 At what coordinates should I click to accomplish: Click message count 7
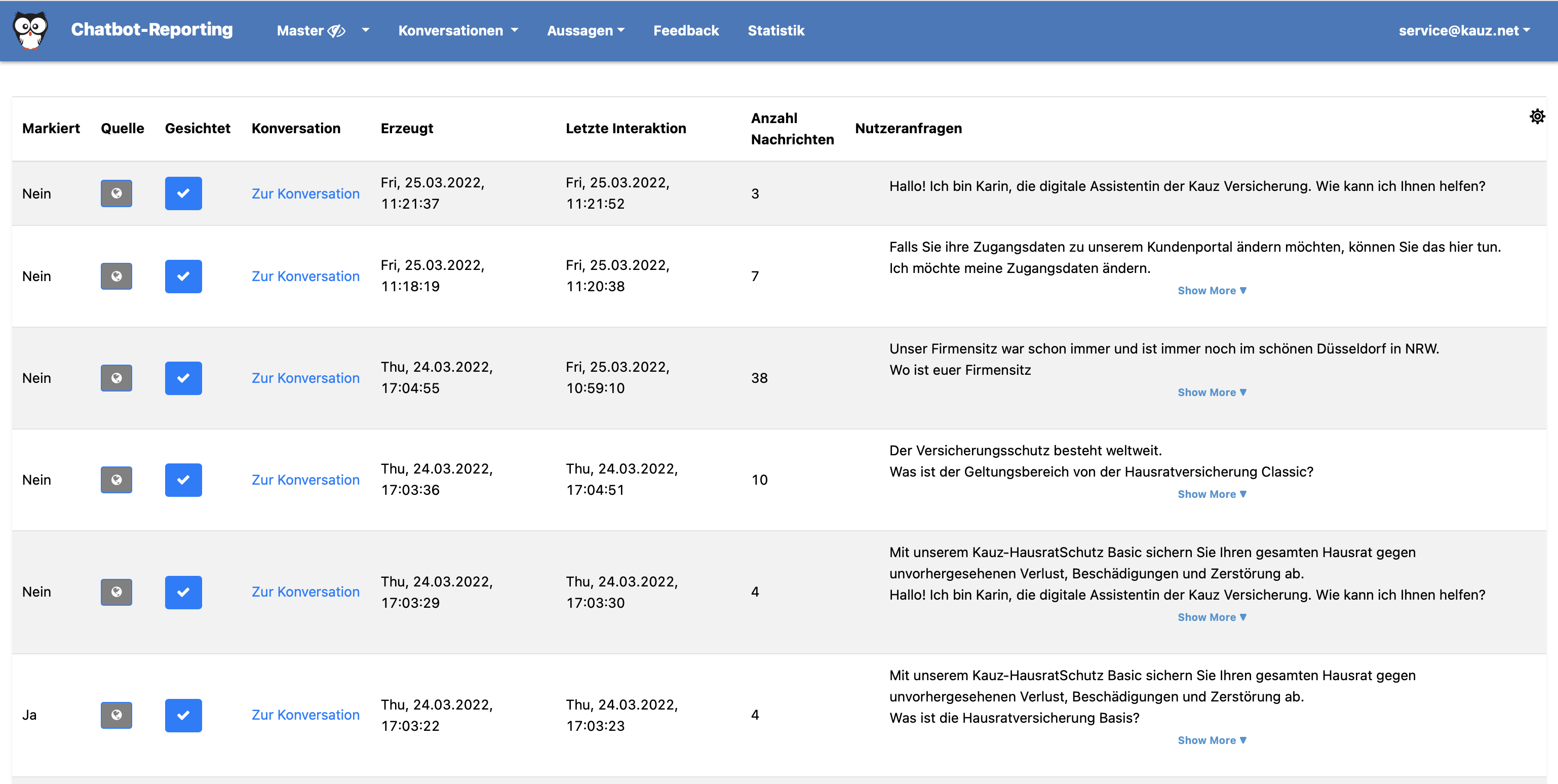coord(755,277)
